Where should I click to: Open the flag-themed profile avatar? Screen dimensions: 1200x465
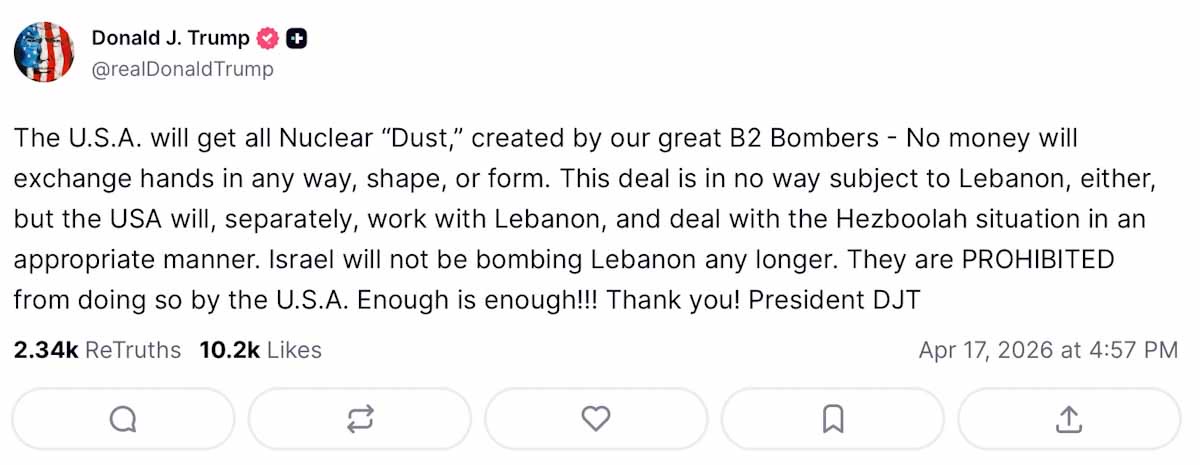coord(44,52)
